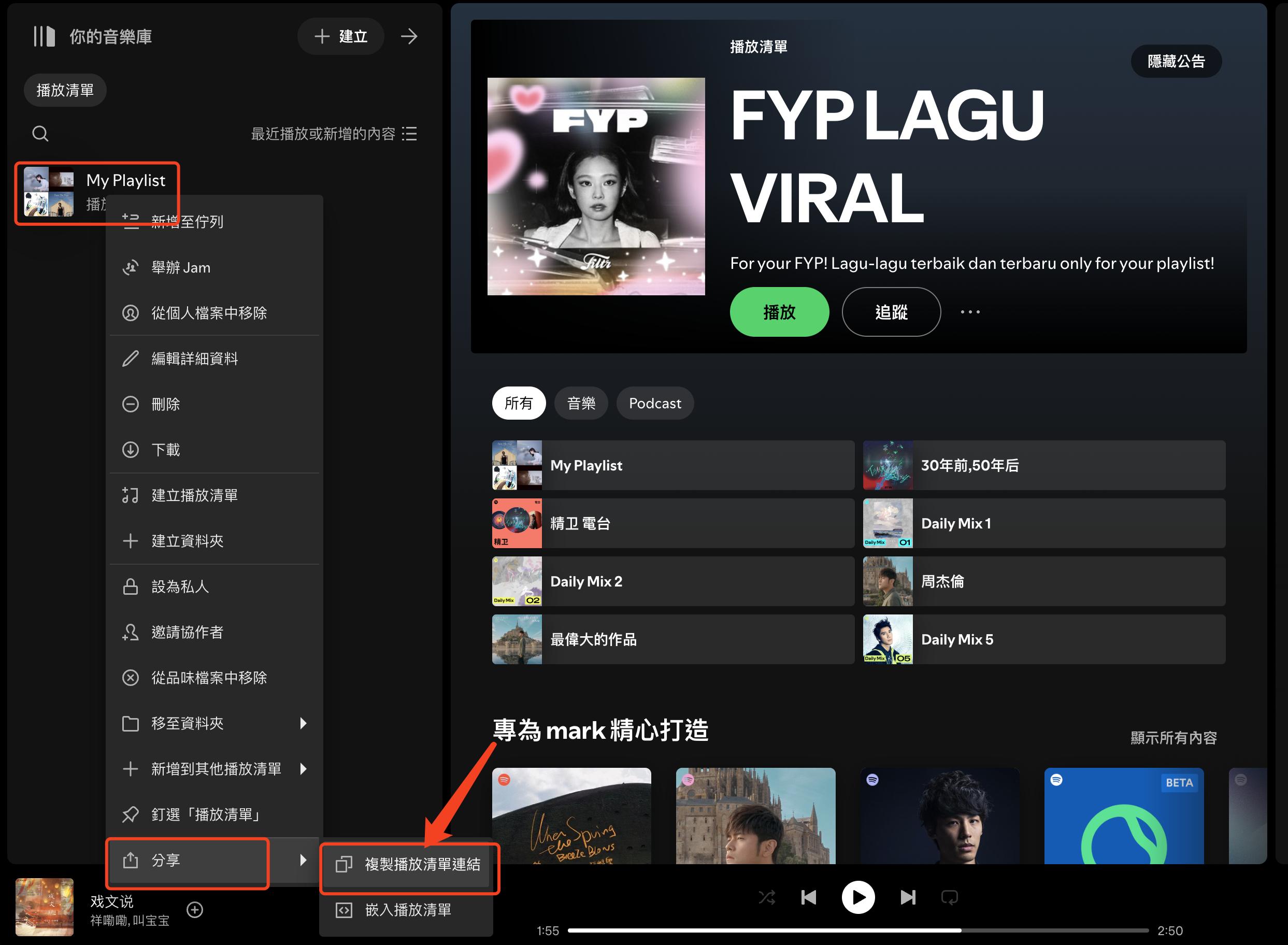
Task: Open the 最偉大的作品 card
Action: point(673,639)
